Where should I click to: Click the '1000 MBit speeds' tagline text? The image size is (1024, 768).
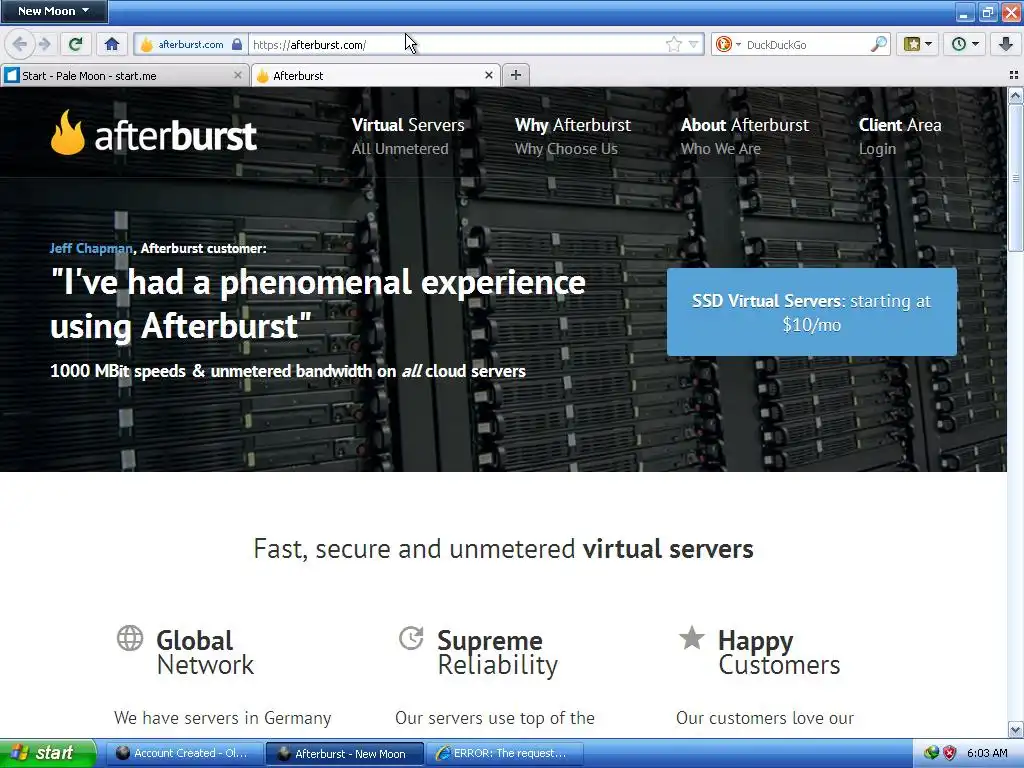coord(288,371)
